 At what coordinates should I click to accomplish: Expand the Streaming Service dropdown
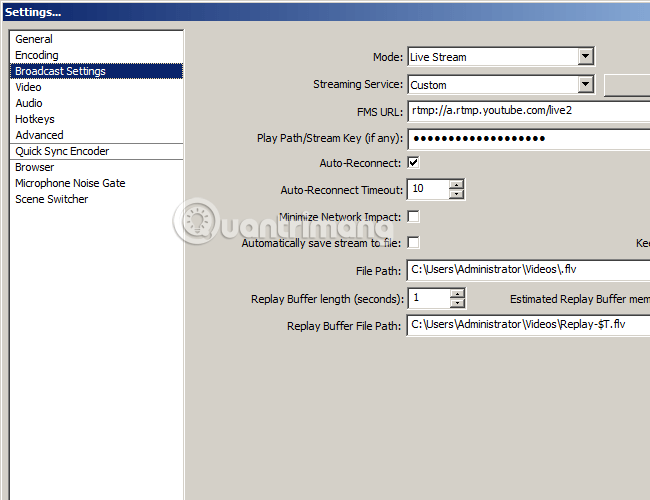click(585, 85)
